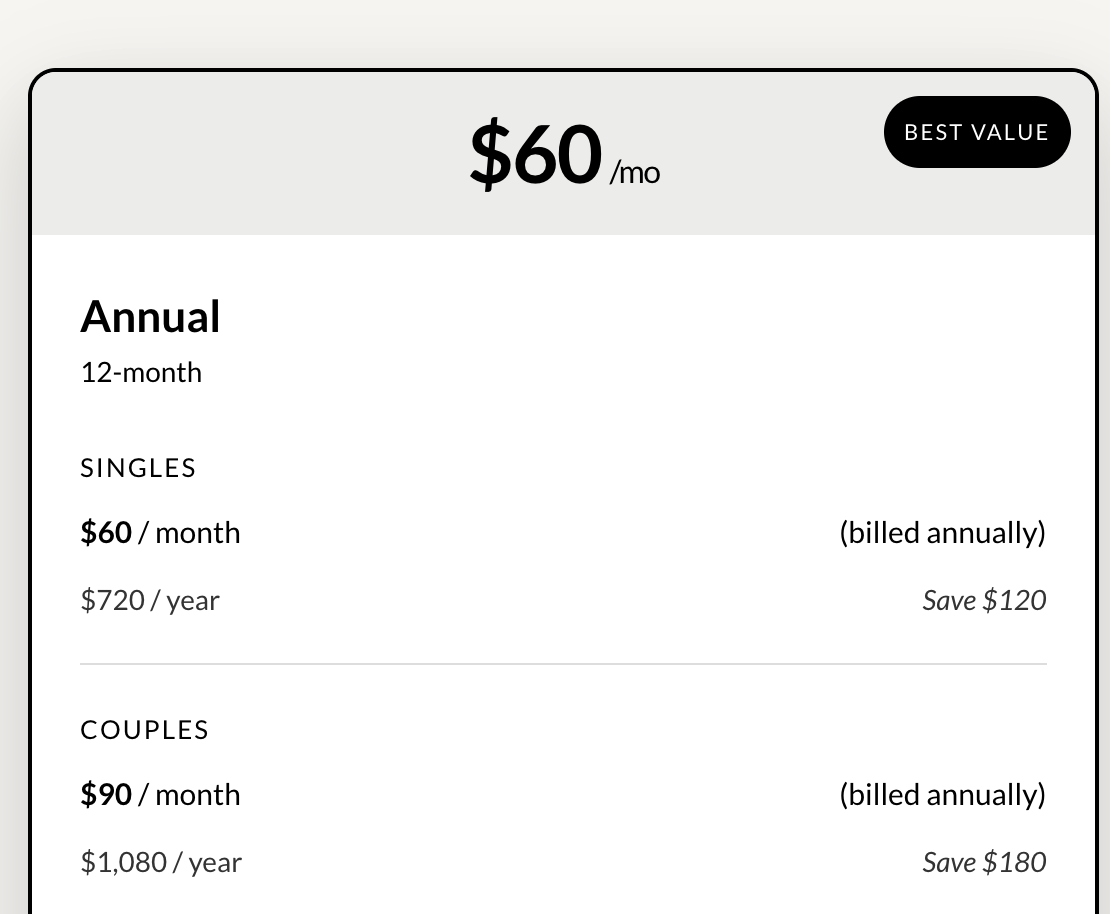Select the COUPLES section label
The width and height of the screenshot is (1111, 914).
tap(145, 730)
